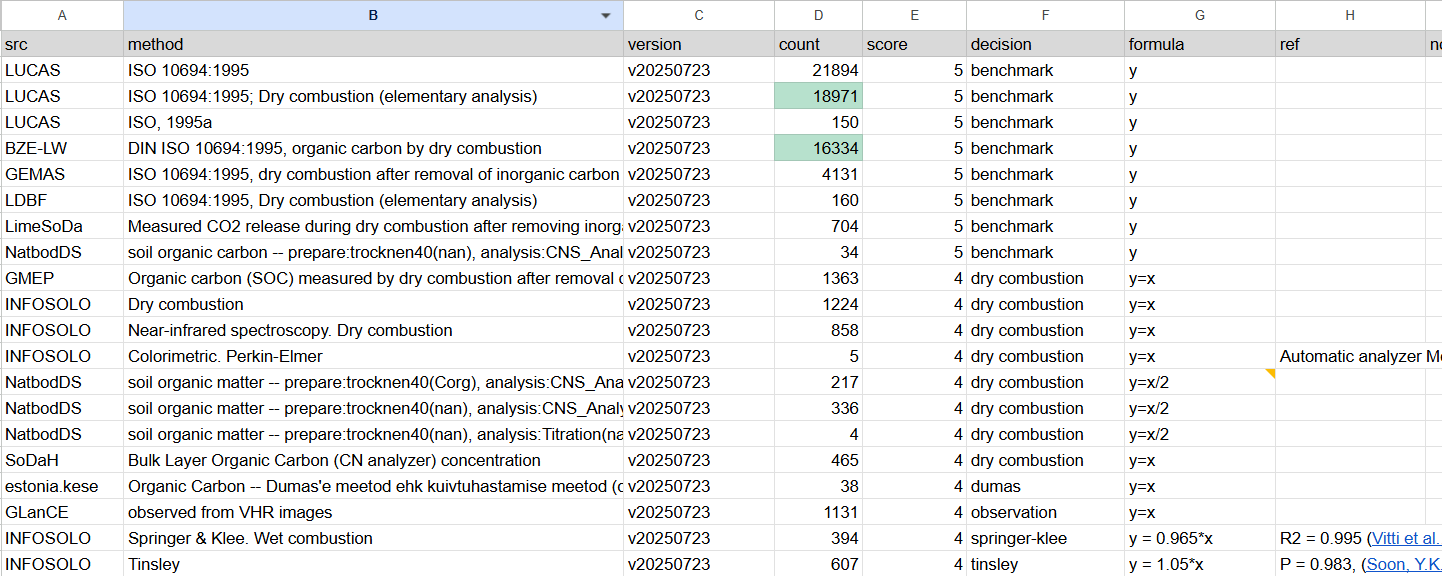Open the column B header dropdown arrow
This screenshot has height=576, width=1442.
click(605, 16)
